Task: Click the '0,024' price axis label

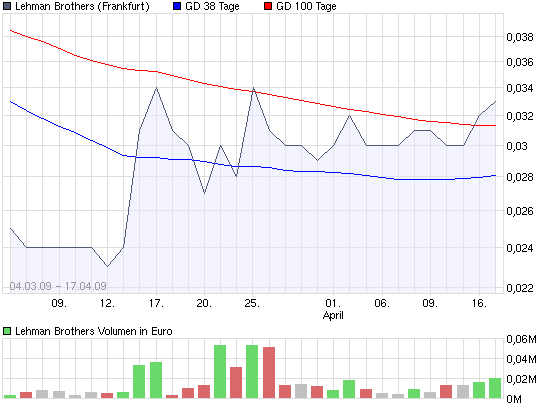Action: pyautogui.click(x=520, y=248)
